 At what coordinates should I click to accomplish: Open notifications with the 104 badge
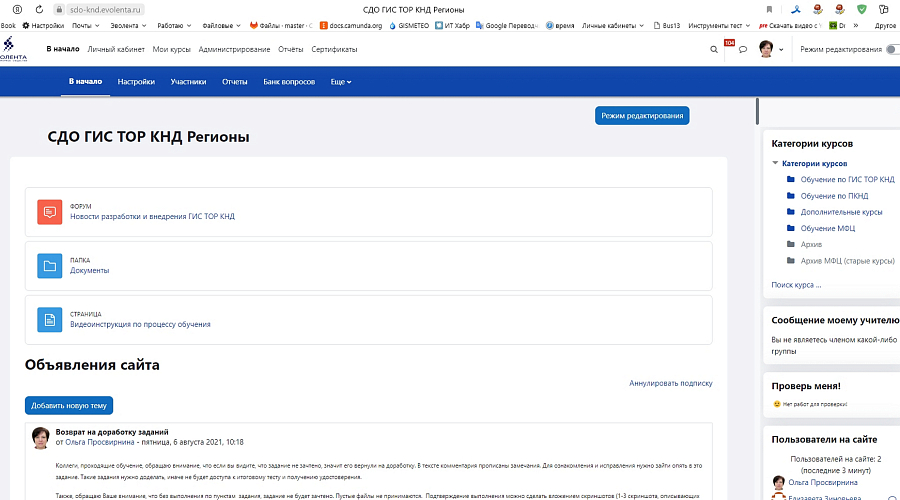click(x=729, y=44)
